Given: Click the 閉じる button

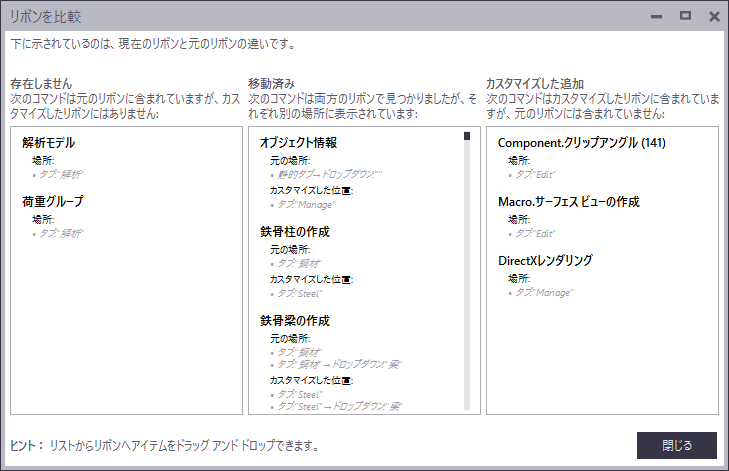Looking at the screenshot, I should click(676, 445).
